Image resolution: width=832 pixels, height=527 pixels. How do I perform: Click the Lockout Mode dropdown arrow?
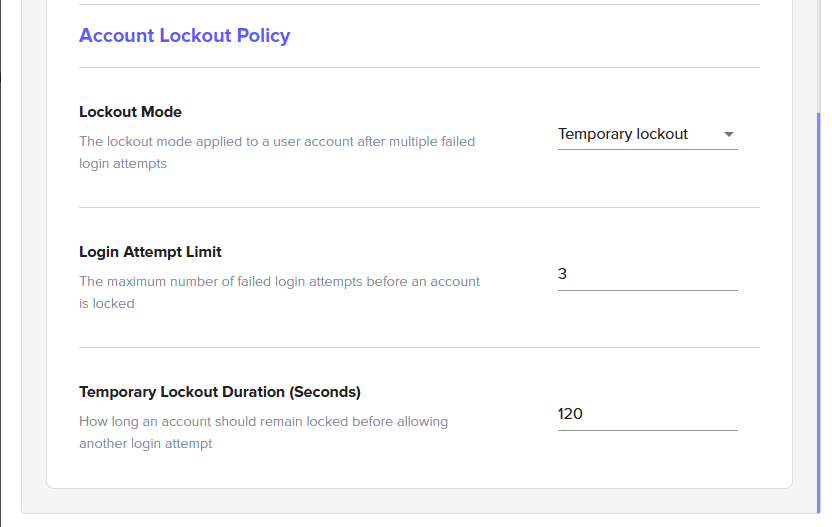tap(728, 135)
